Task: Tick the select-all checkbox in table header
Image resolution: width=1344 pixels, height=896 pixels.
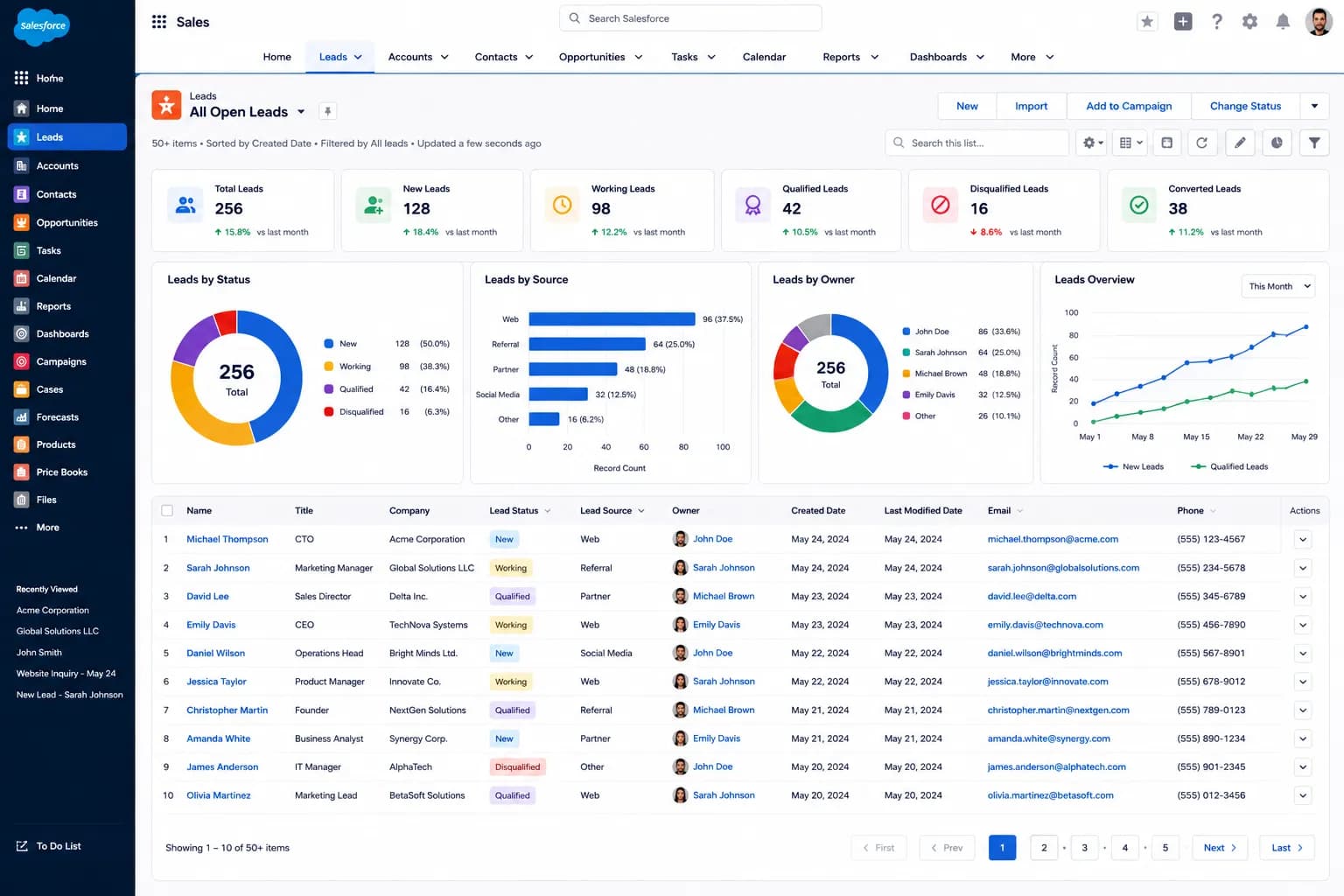Action: click(167, 511)
